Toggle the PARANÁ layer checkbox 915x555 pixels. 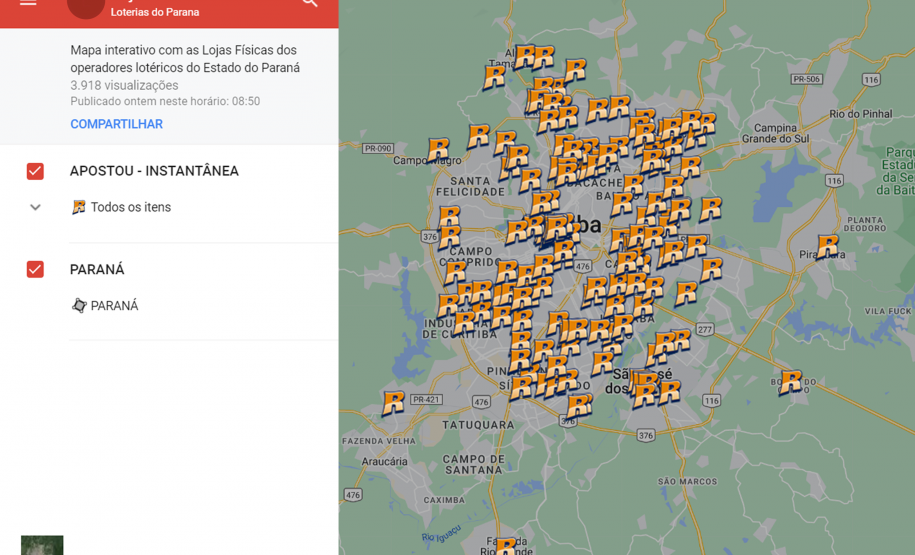[35, 269]
